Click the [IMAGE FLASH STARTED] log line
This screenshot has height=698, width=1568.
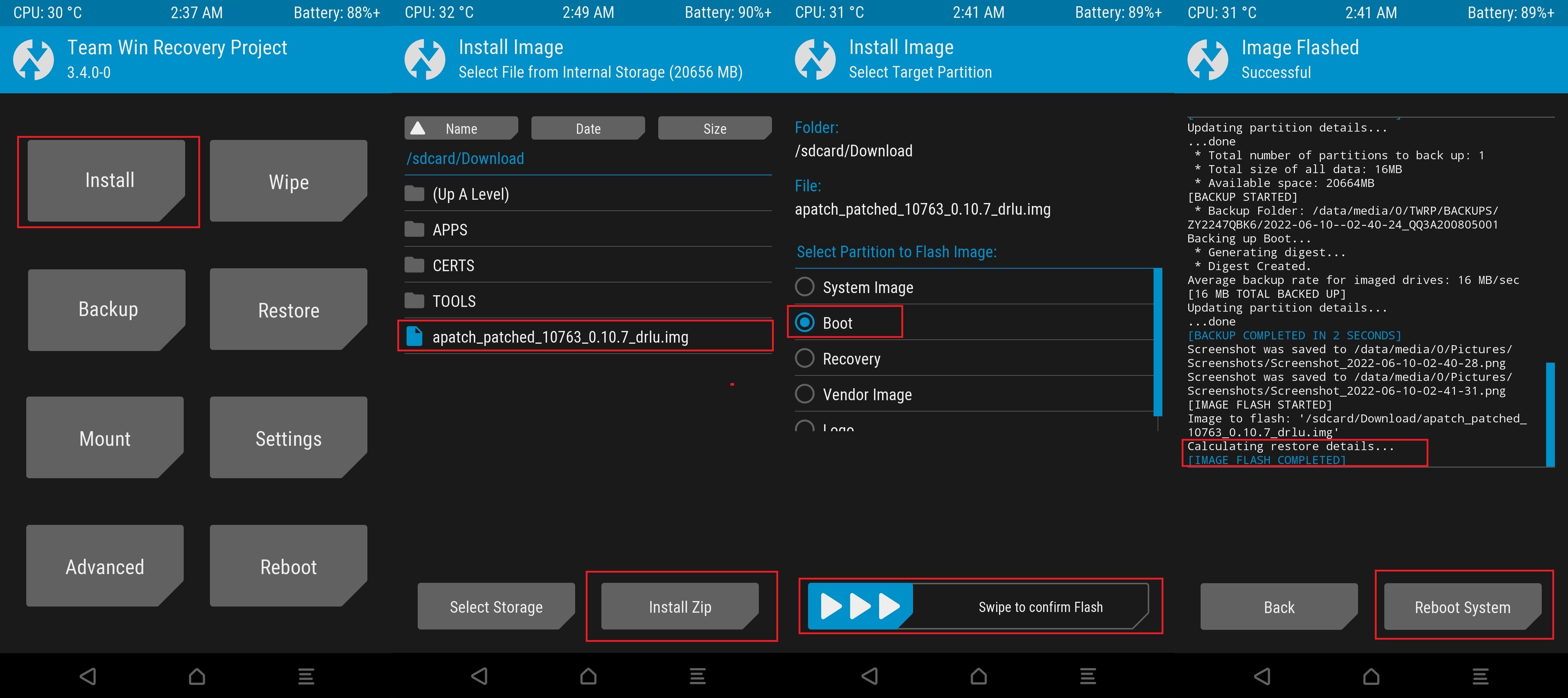point(1259,405)
